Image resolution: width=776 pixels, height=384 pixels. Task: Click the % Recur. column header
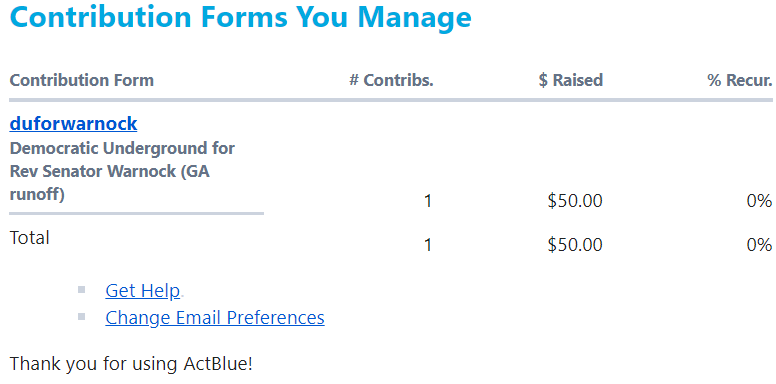(x=740, y=80)
